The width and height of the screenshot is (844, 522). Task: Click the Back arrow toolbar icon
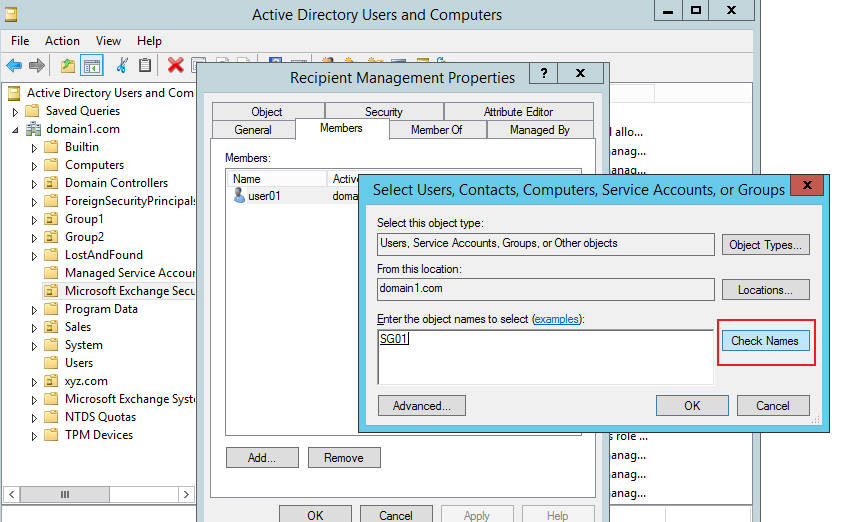click(14, 66)
